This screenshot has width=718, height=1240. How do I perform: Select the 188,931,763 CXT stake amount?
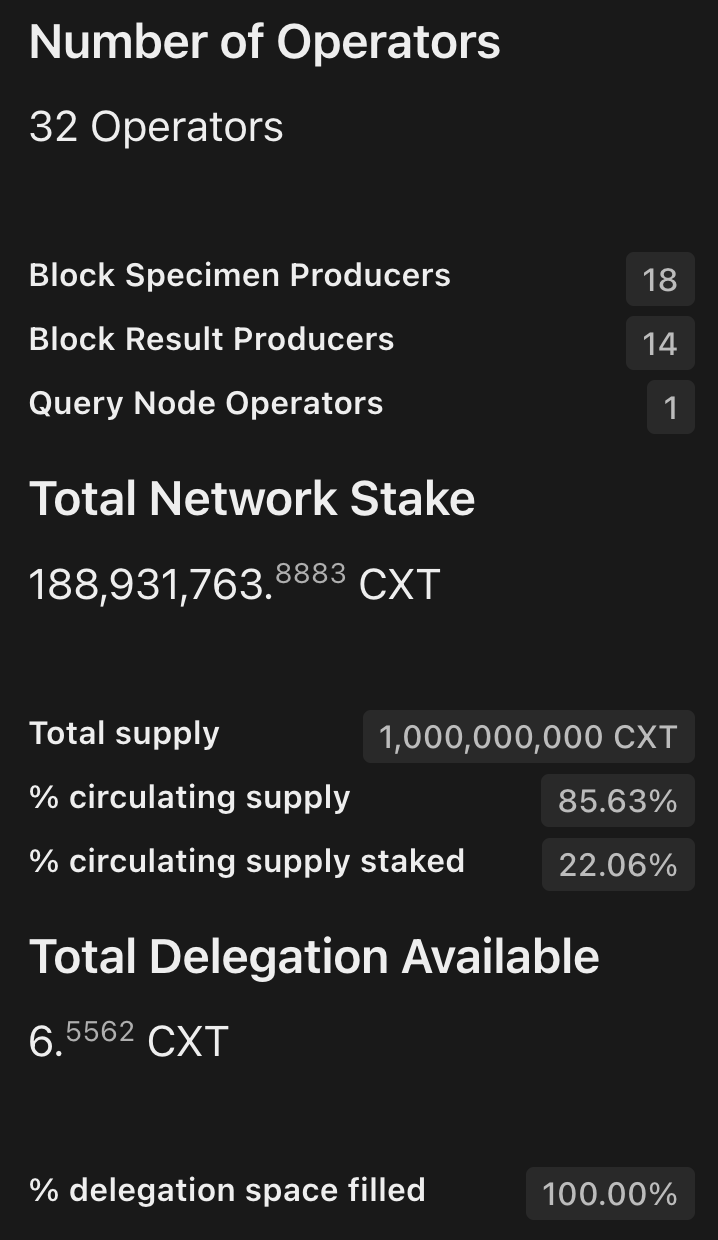[235, 582]
